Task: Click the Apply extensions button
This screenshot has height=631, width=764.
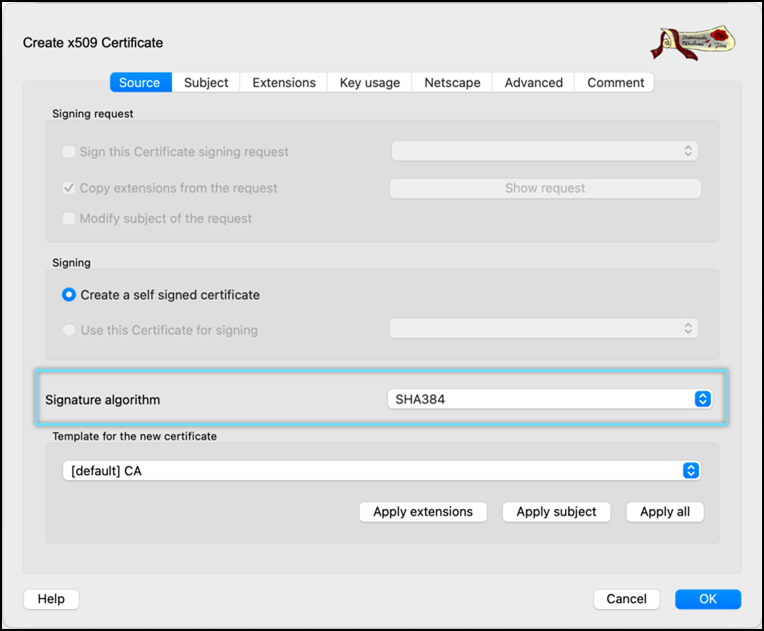Action: pyautogui.click(x=423, y=512)
